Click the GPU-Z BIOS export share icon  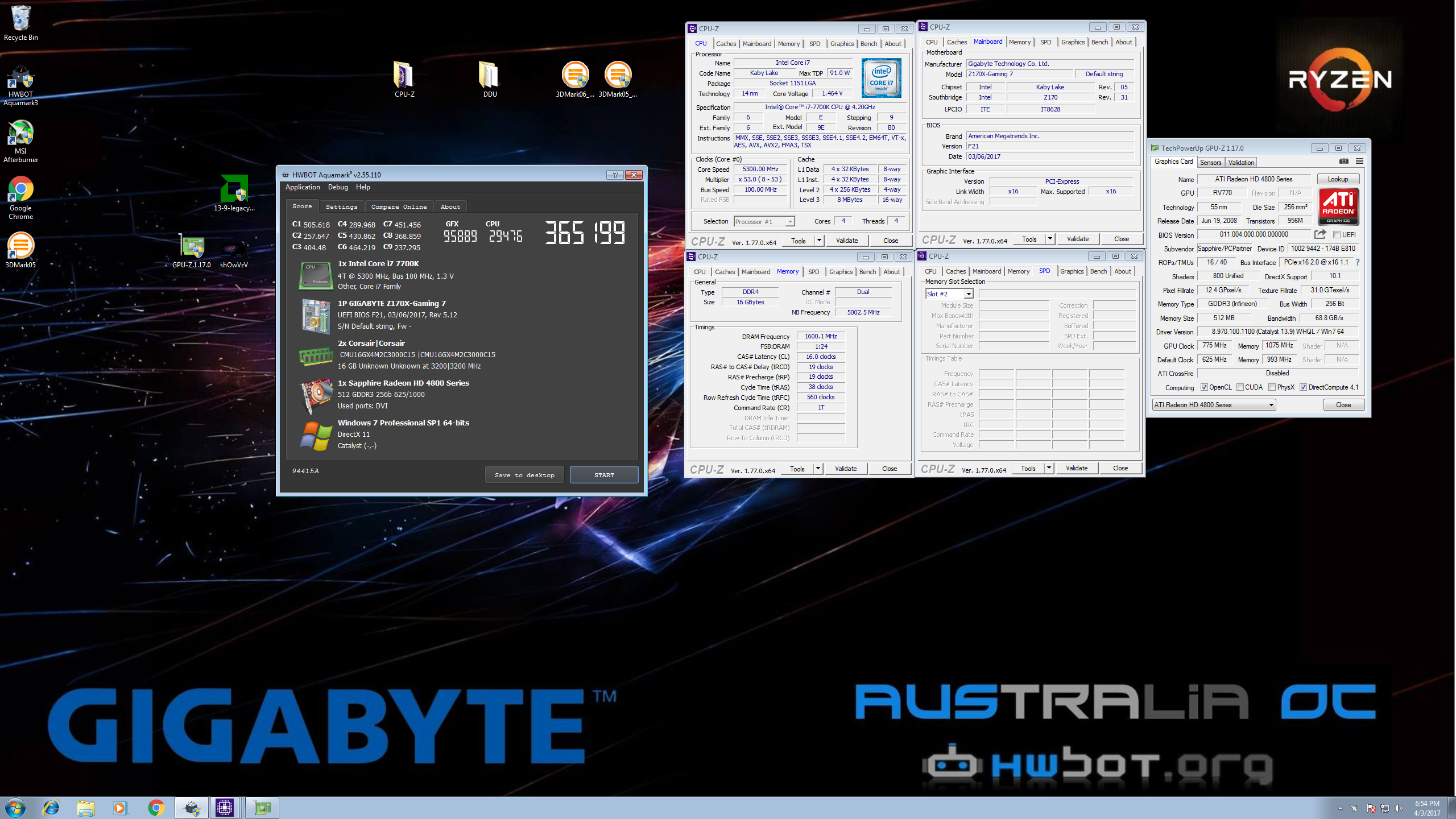pos(1320,234)
